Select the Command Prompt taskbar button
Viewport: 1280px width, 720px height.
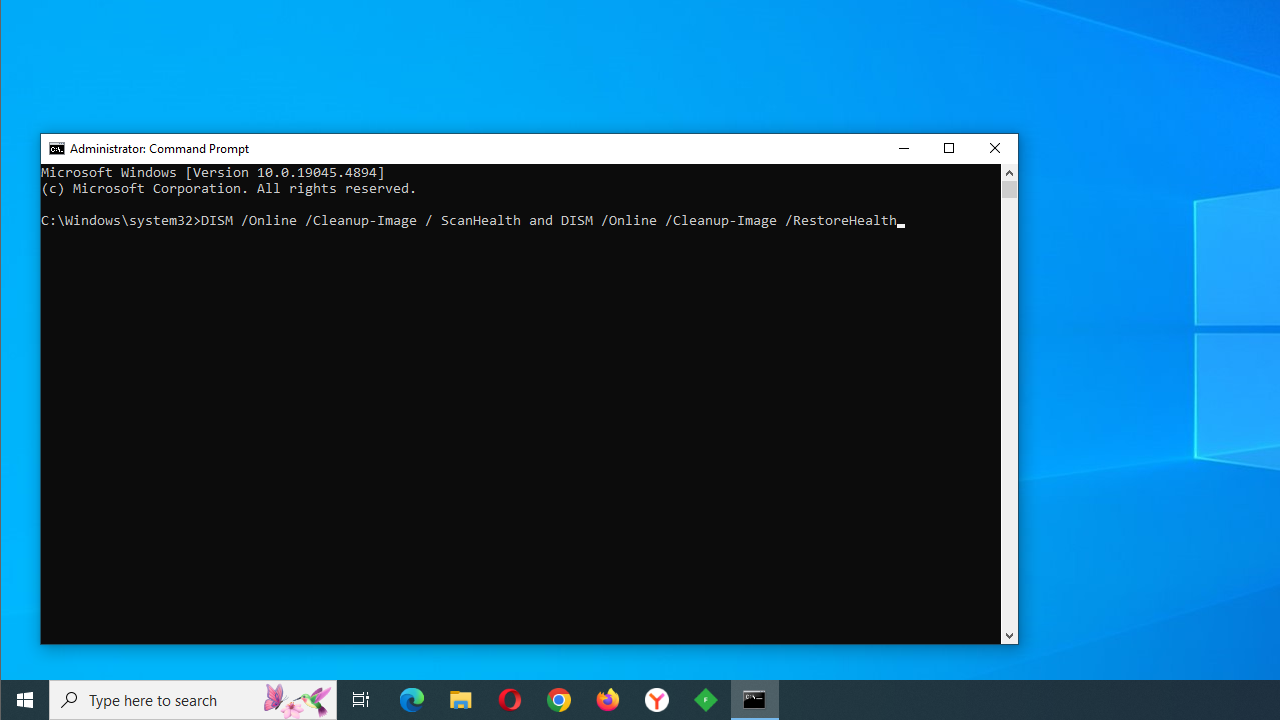pyautogui.click(x=755, y=700)
